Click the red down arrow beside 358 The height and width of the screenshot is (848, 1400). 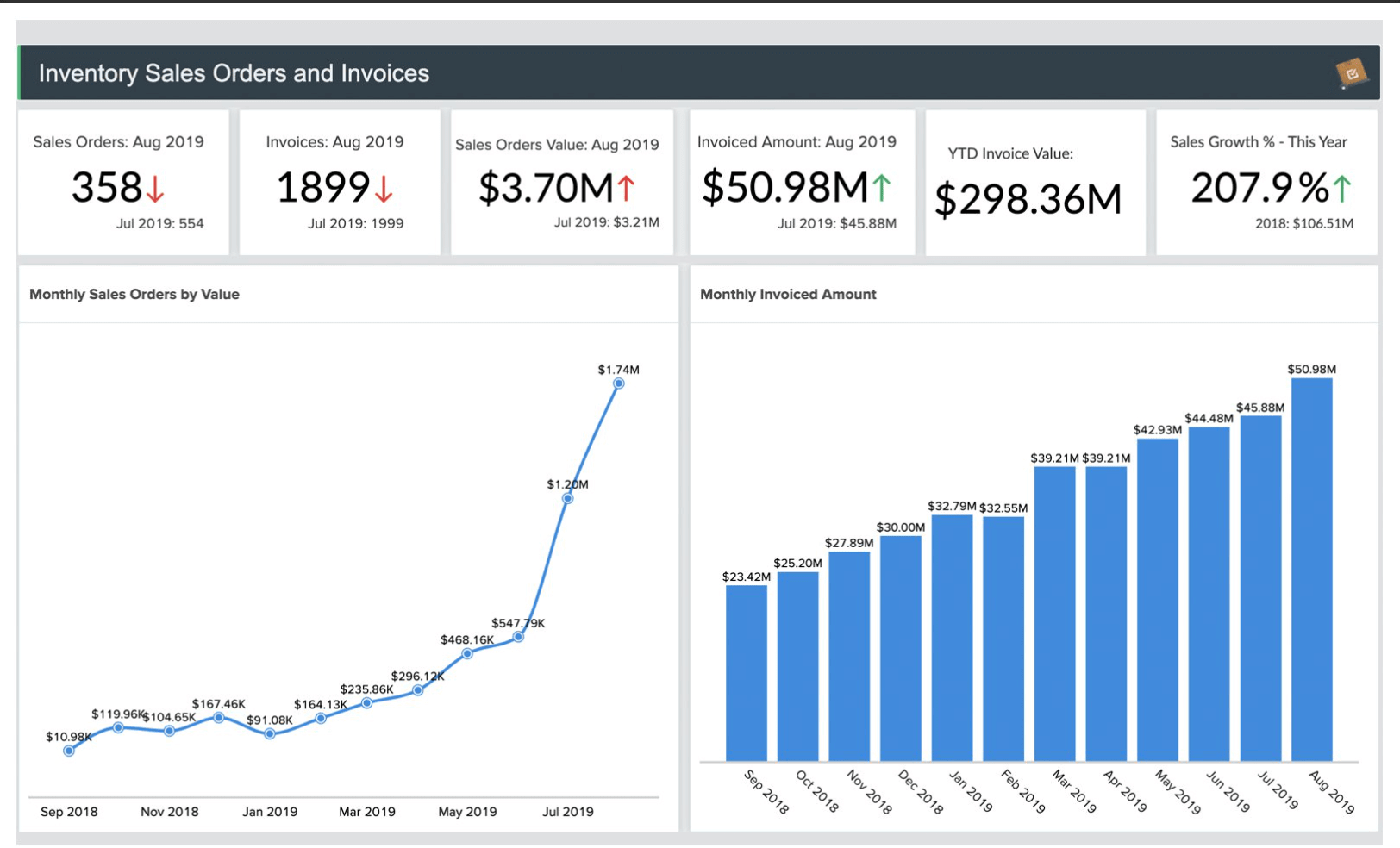point(155,189)
